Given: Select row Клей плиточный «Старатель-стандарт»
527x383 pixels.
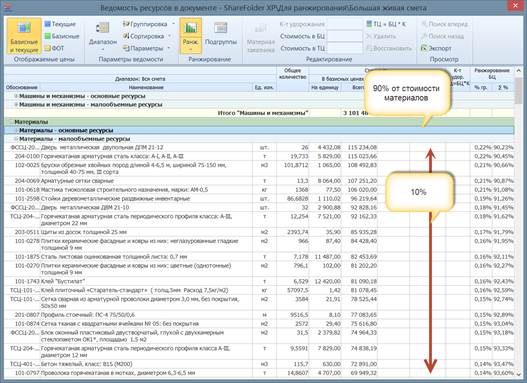Looking at the screenshot, I should [259, 290].
